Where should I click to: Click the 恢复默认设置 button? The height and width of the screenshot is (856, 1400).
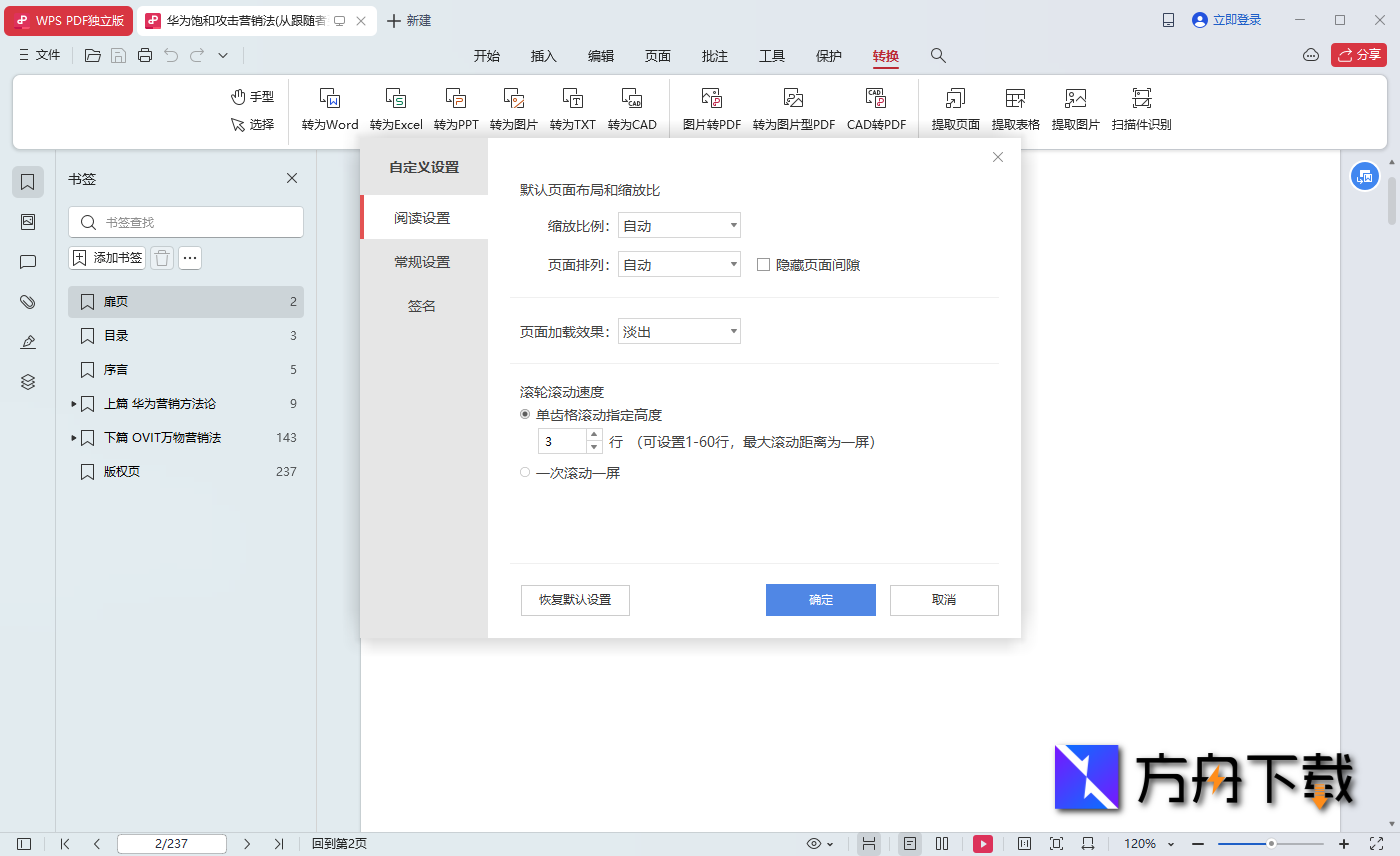(x=575, y=600)
